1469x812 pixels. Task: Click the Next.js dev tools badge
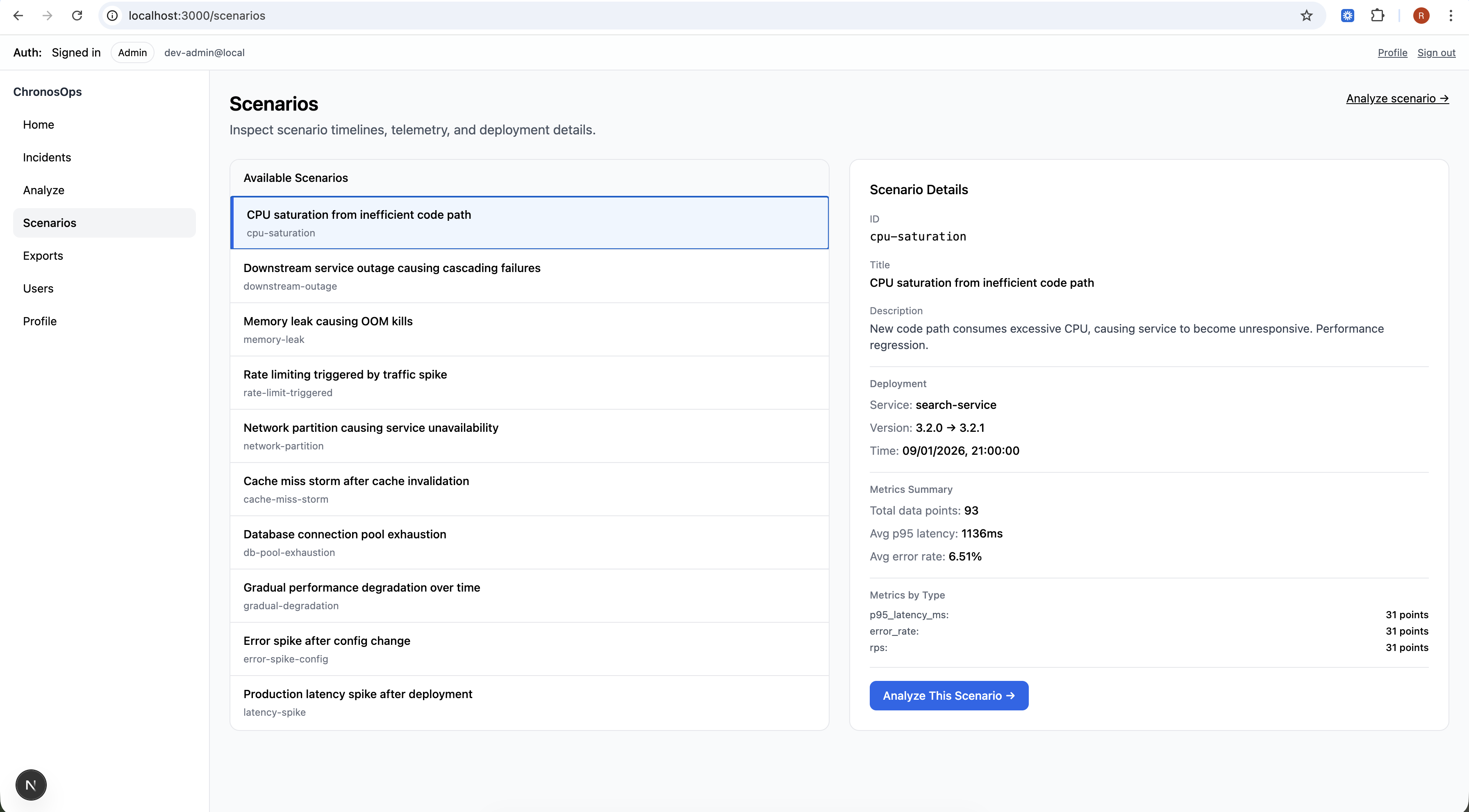(31, 785)
